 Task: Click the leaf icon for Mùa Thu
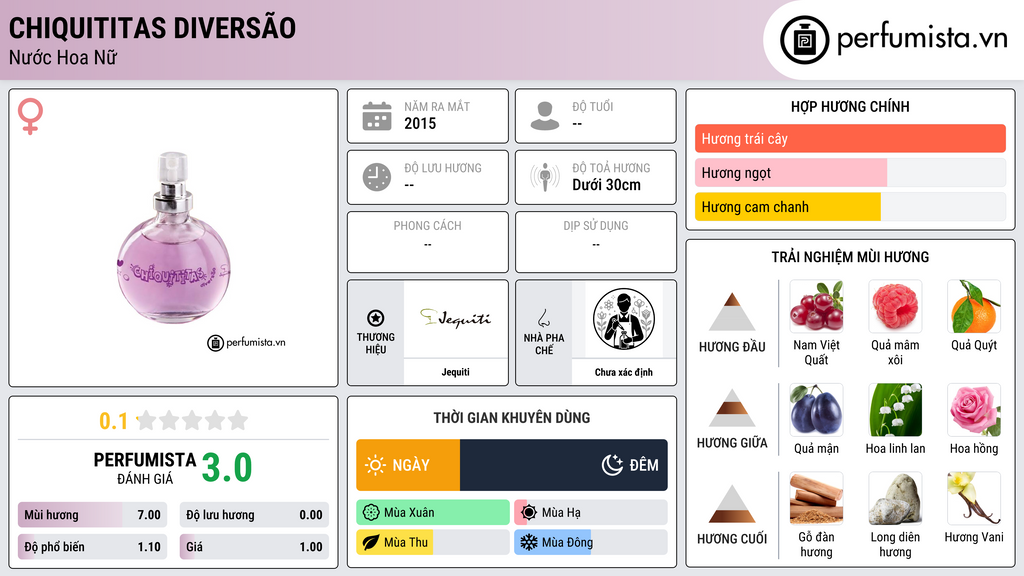[x=371, y=543]
